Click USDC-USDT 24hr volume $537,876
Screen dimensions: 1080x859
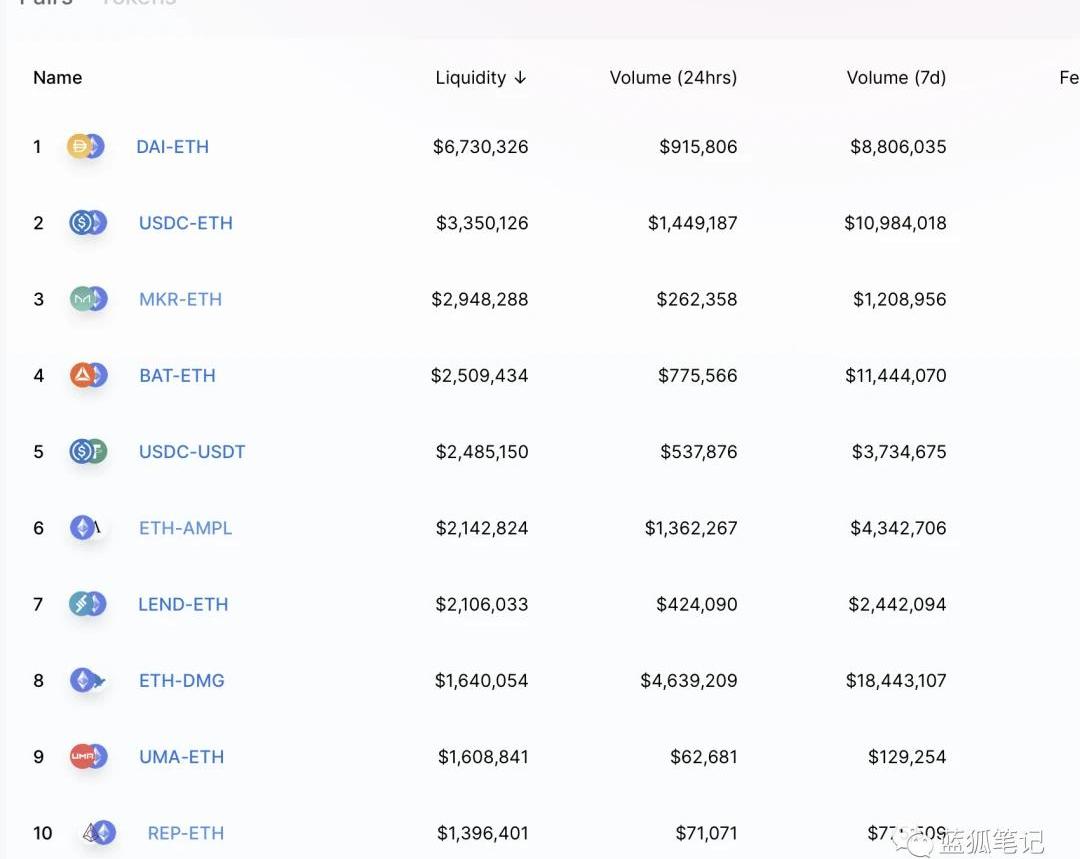[x=699, y=452]
